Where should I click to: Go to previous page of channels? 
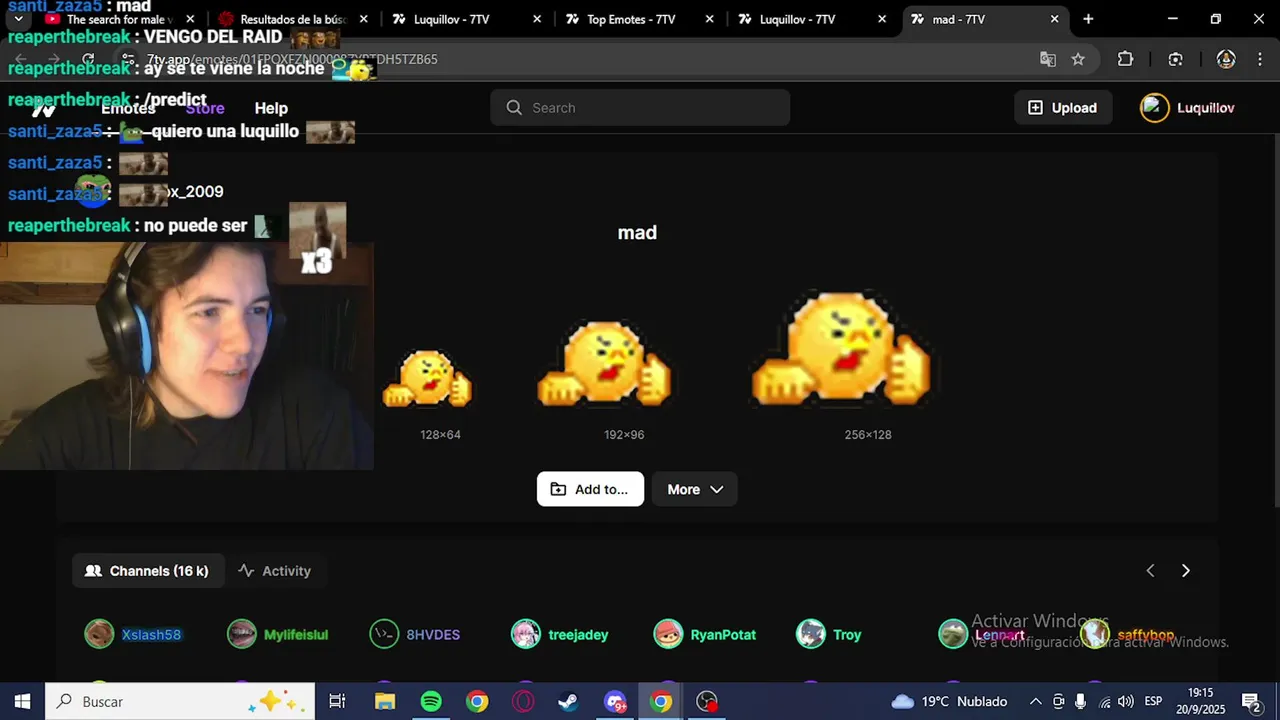1150,571
